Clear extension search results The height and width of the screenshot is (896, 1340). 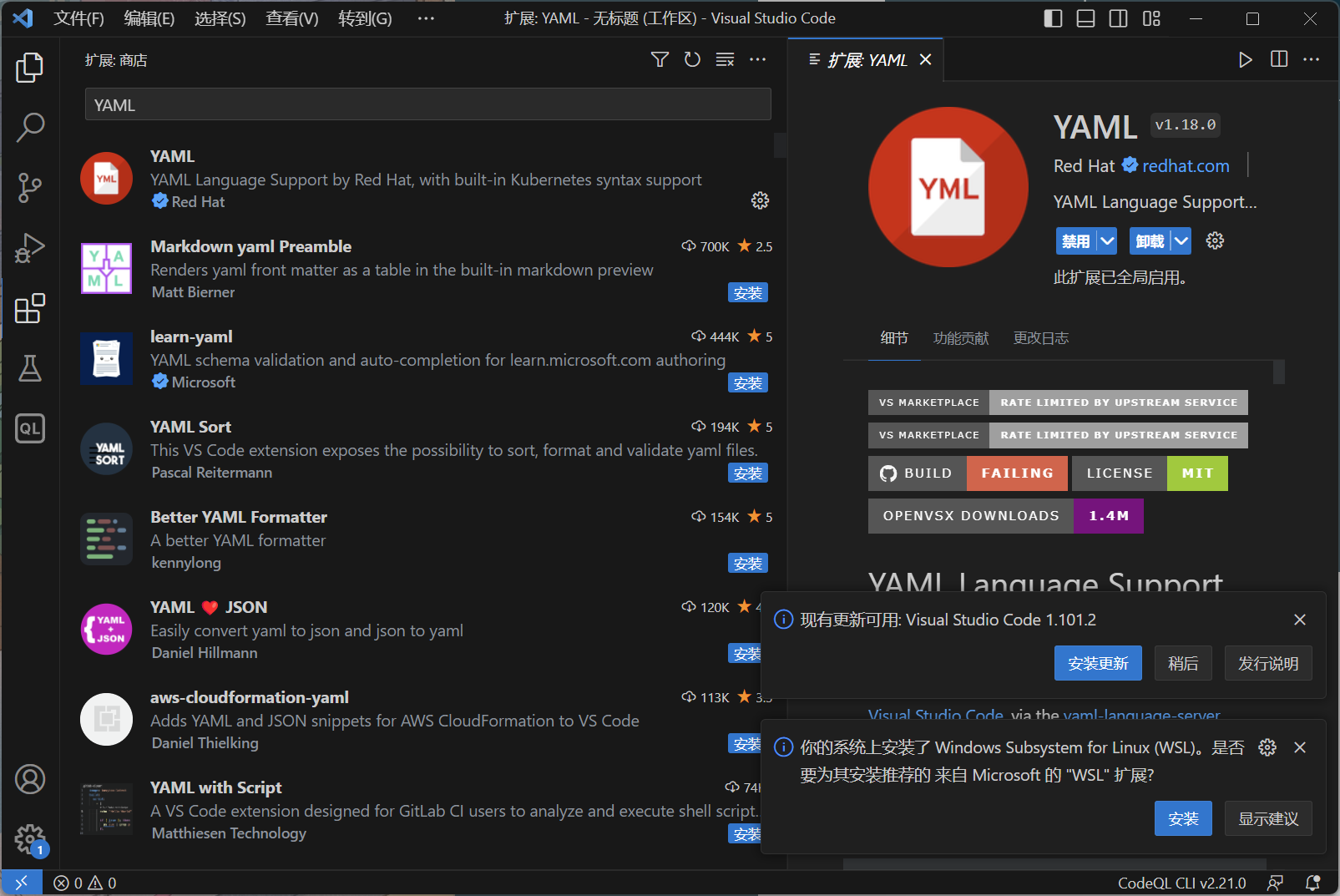[x=725, y=59]
